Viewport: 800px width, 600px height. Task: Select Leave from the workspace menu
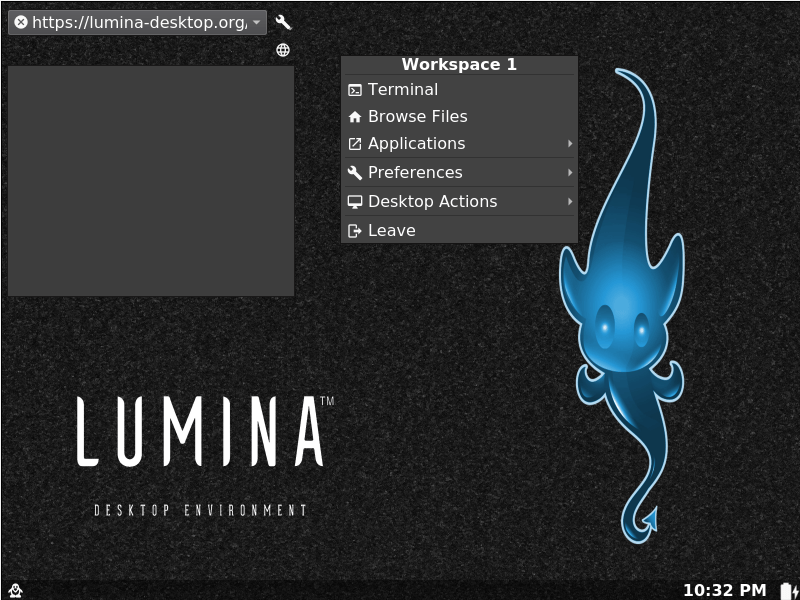(459, 231)
